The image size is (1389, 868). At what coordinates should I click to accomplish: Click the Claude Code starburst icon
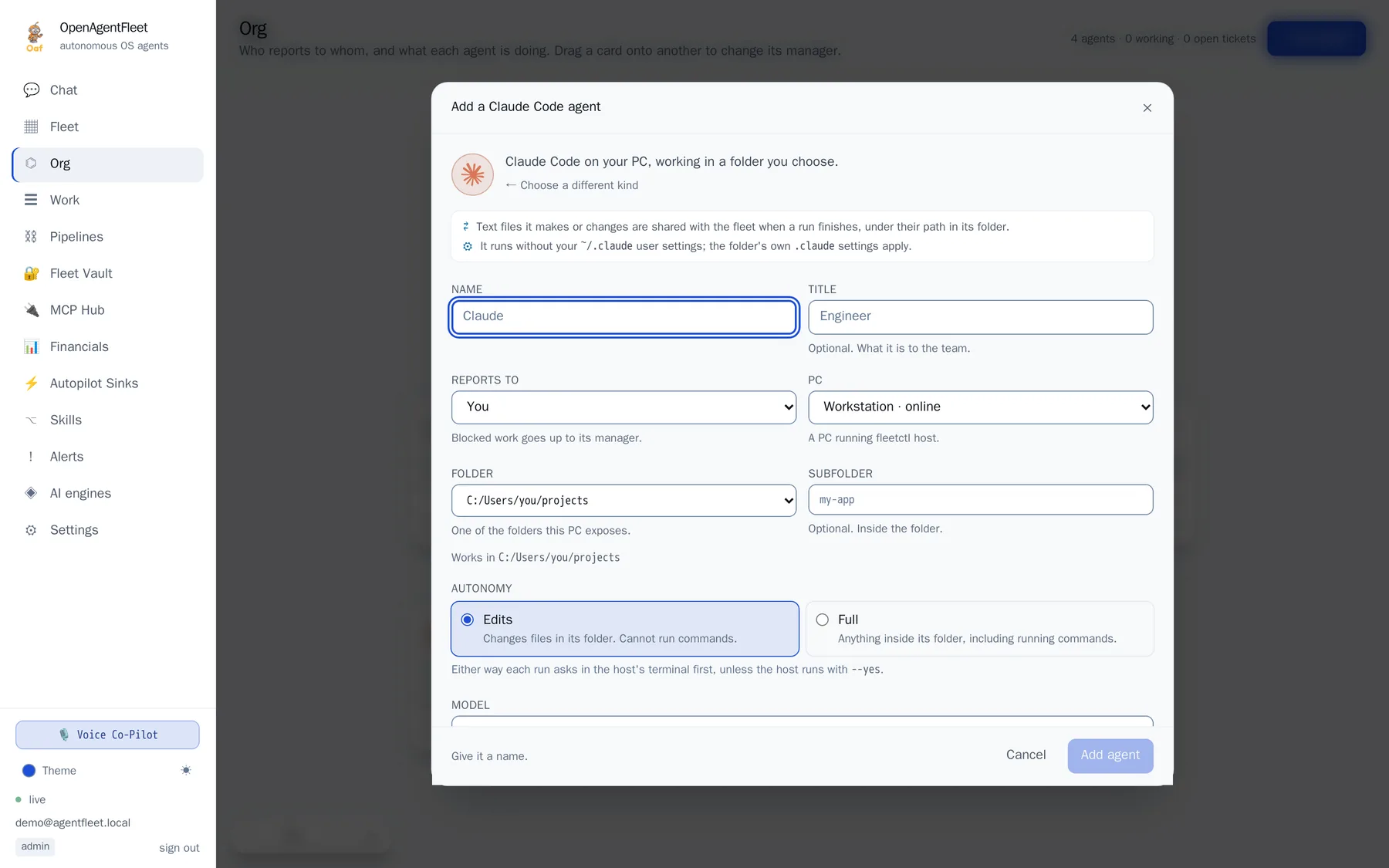(x=472, y=174)
